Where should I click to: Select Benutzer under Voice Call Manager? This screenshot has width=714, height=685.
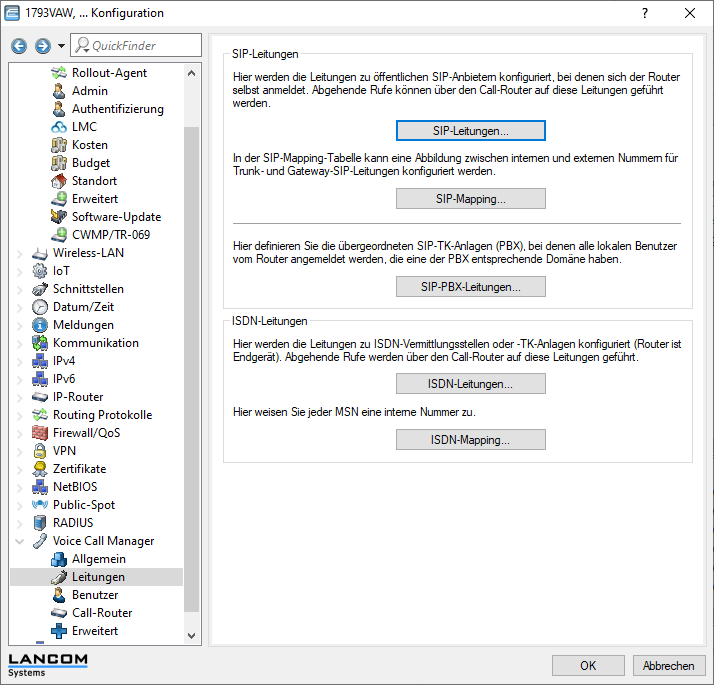[x=94, y=595]
